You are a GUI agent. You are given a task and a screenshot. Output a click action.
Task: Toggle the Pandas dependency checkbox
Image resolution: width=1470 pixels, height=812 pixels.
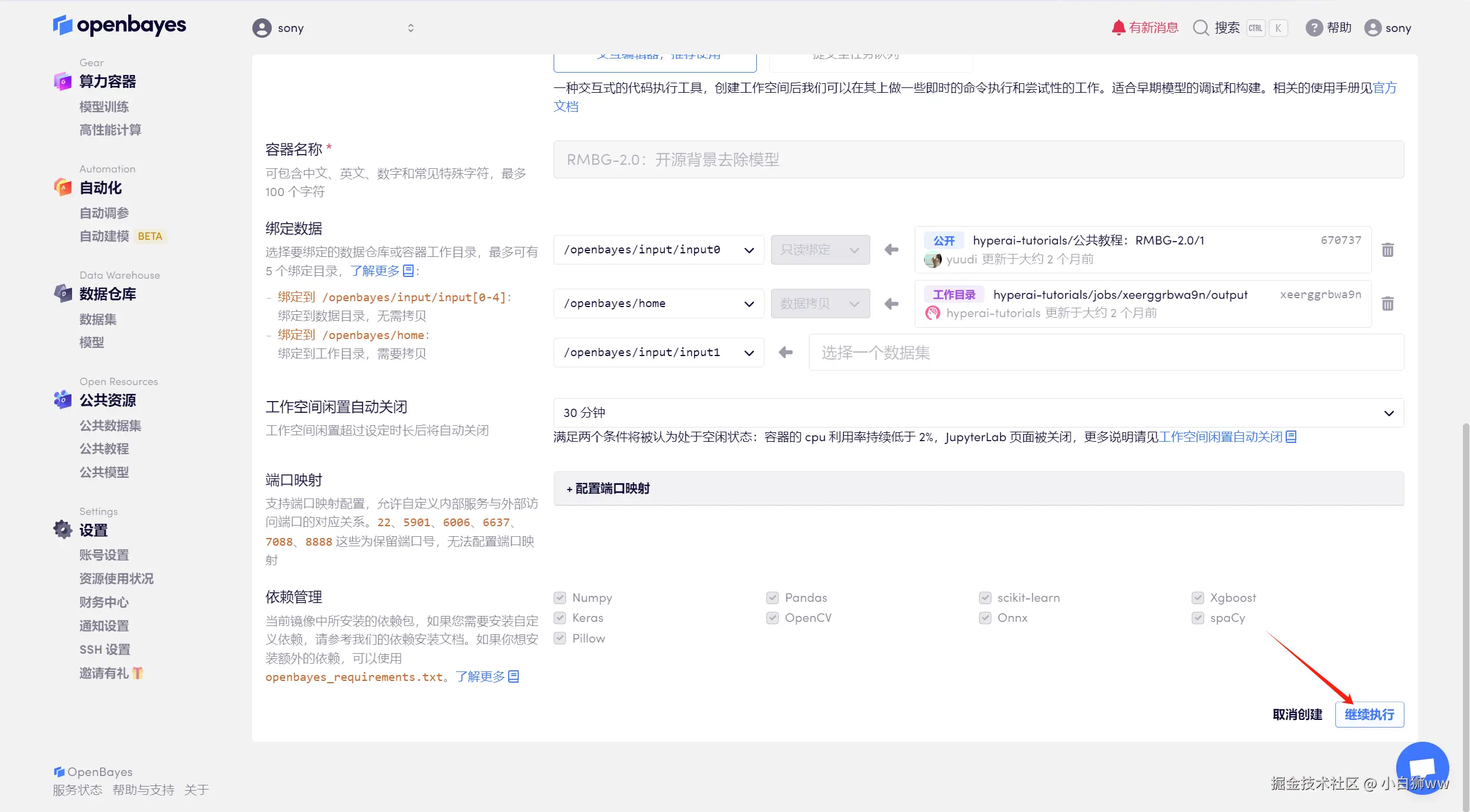(x=772, y=598)
